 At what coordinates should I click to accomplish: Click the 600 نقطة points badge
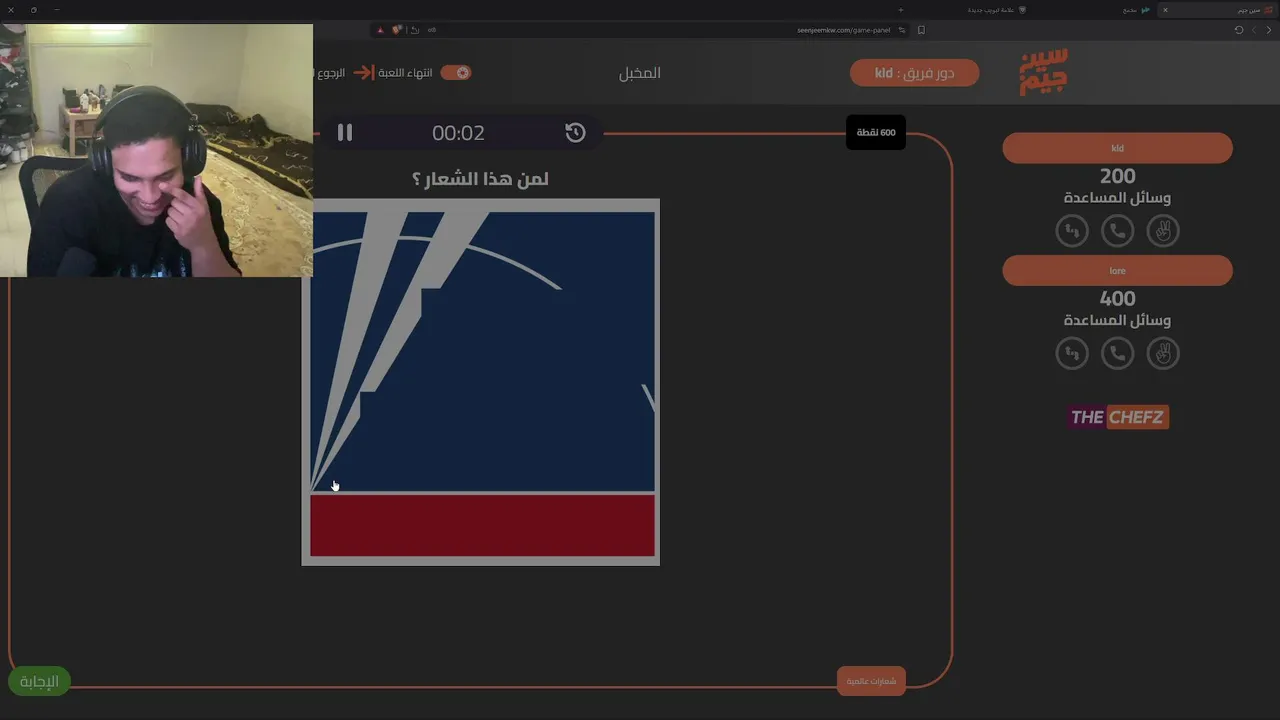(876, 133)
